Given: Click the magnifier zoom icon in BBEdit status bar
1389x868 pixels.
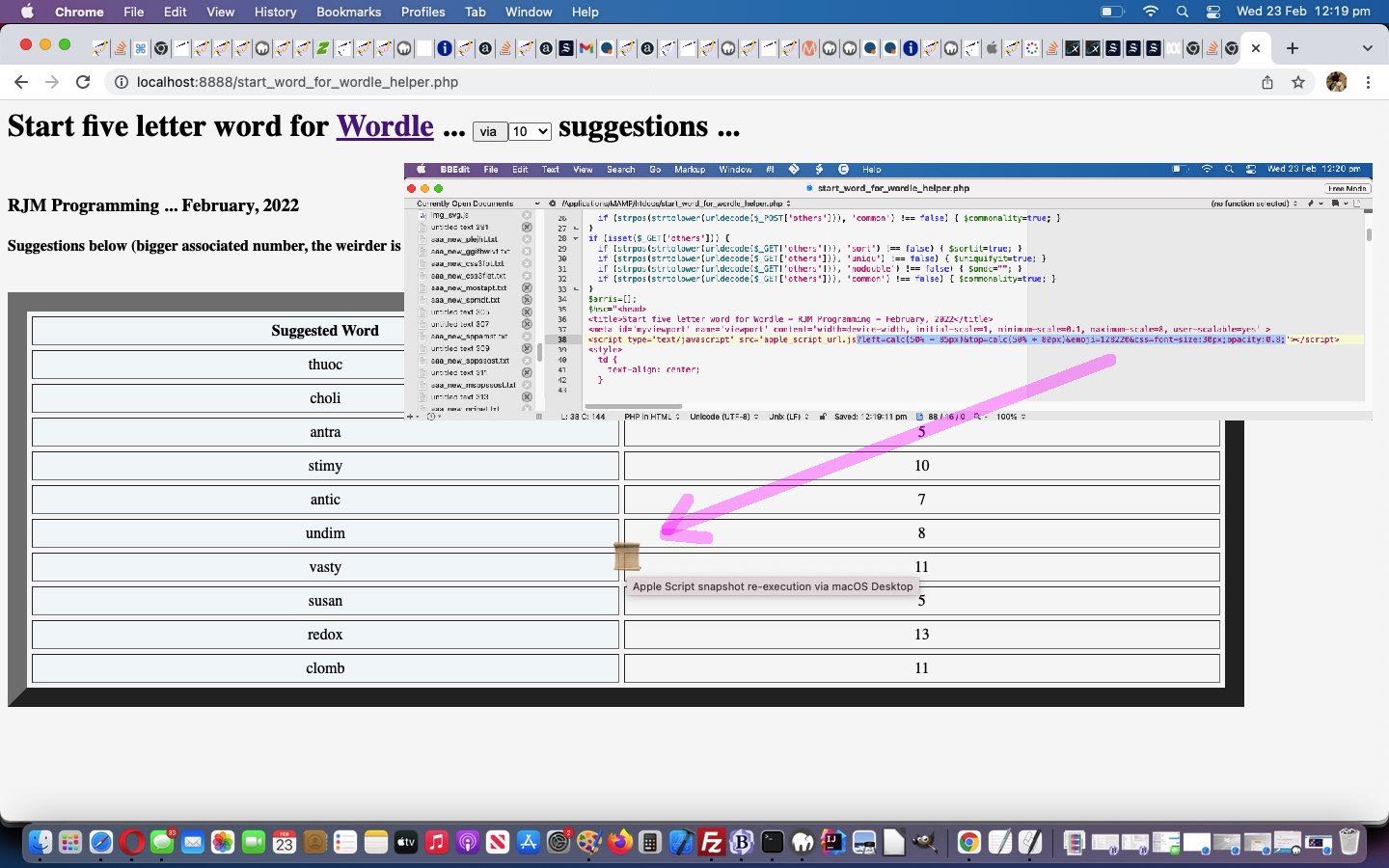Looking at the screenshot, I should (x=976, y=417).
